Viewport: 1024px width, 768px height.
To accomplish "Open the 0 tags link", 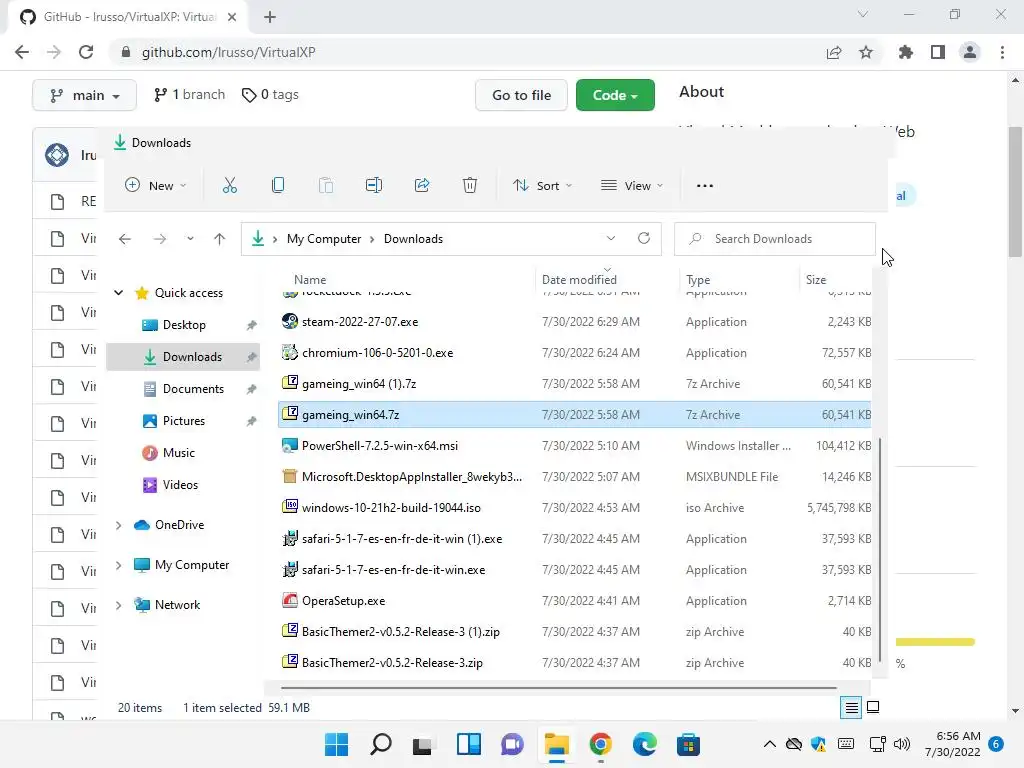I will [270, 95].
